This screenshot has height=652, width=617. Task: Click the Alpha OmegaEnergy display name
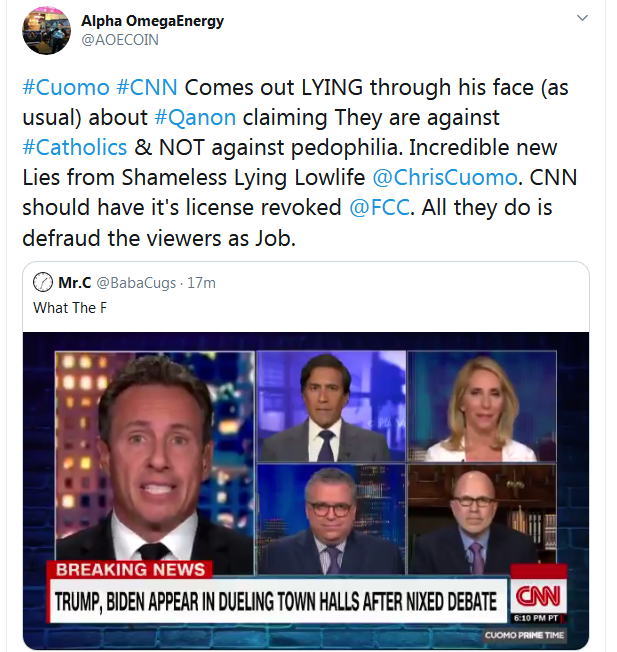[x=152, y=20]
